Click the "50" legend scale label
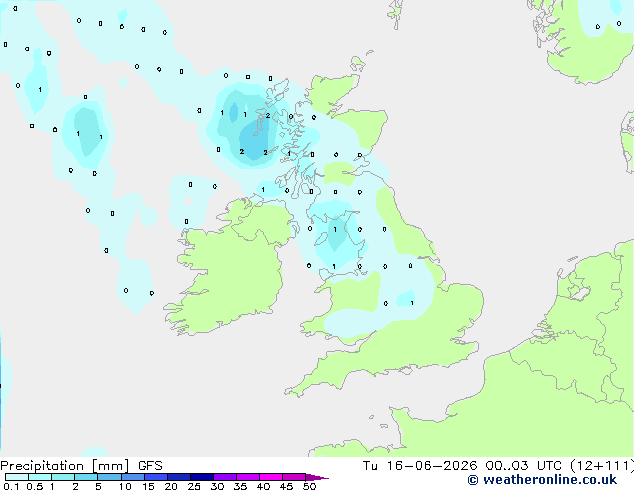The width and height of the screenshot is (634, 490). click(310, 486)
